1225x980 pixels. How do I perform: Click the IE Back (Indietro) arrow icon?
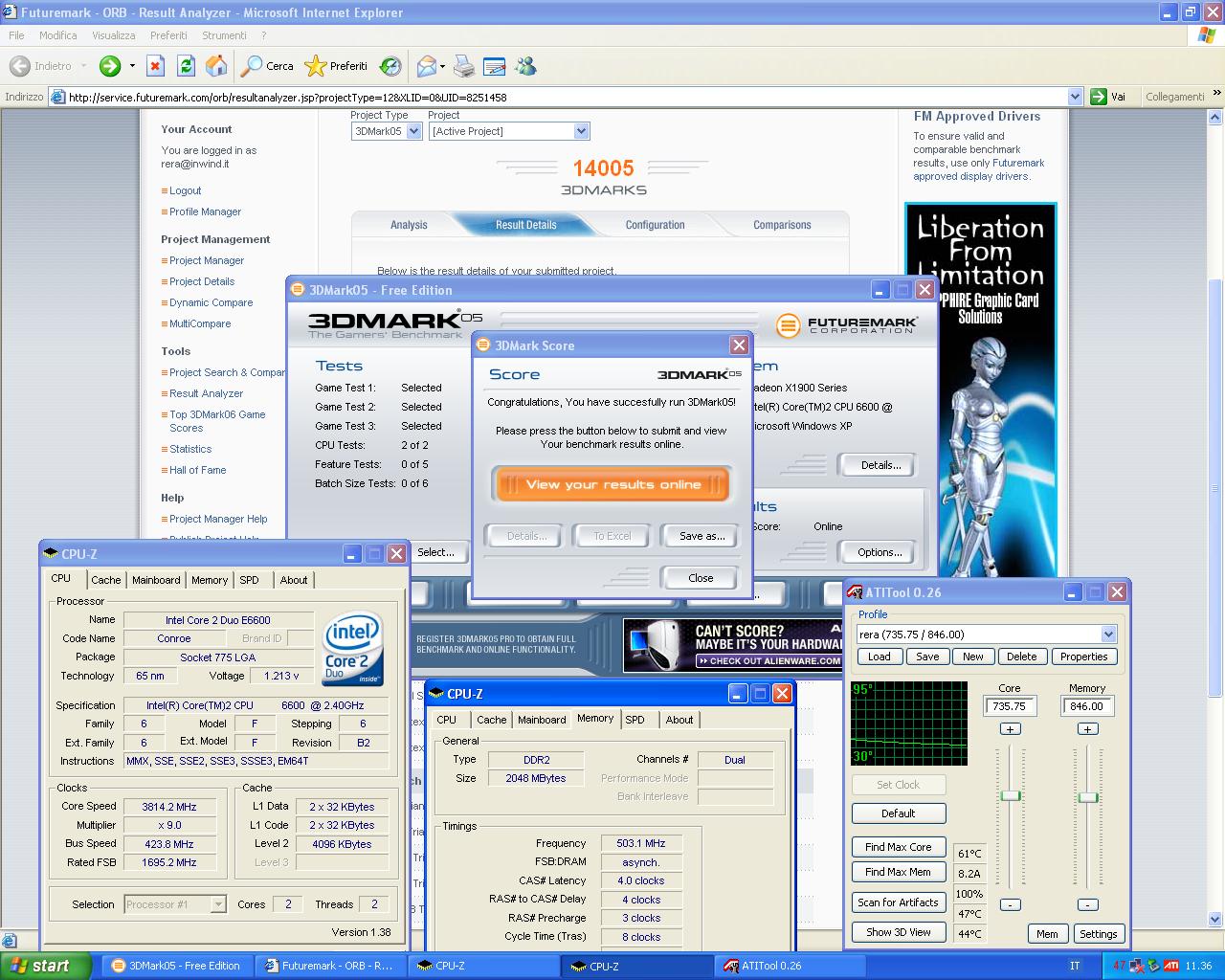coord(19,66)
